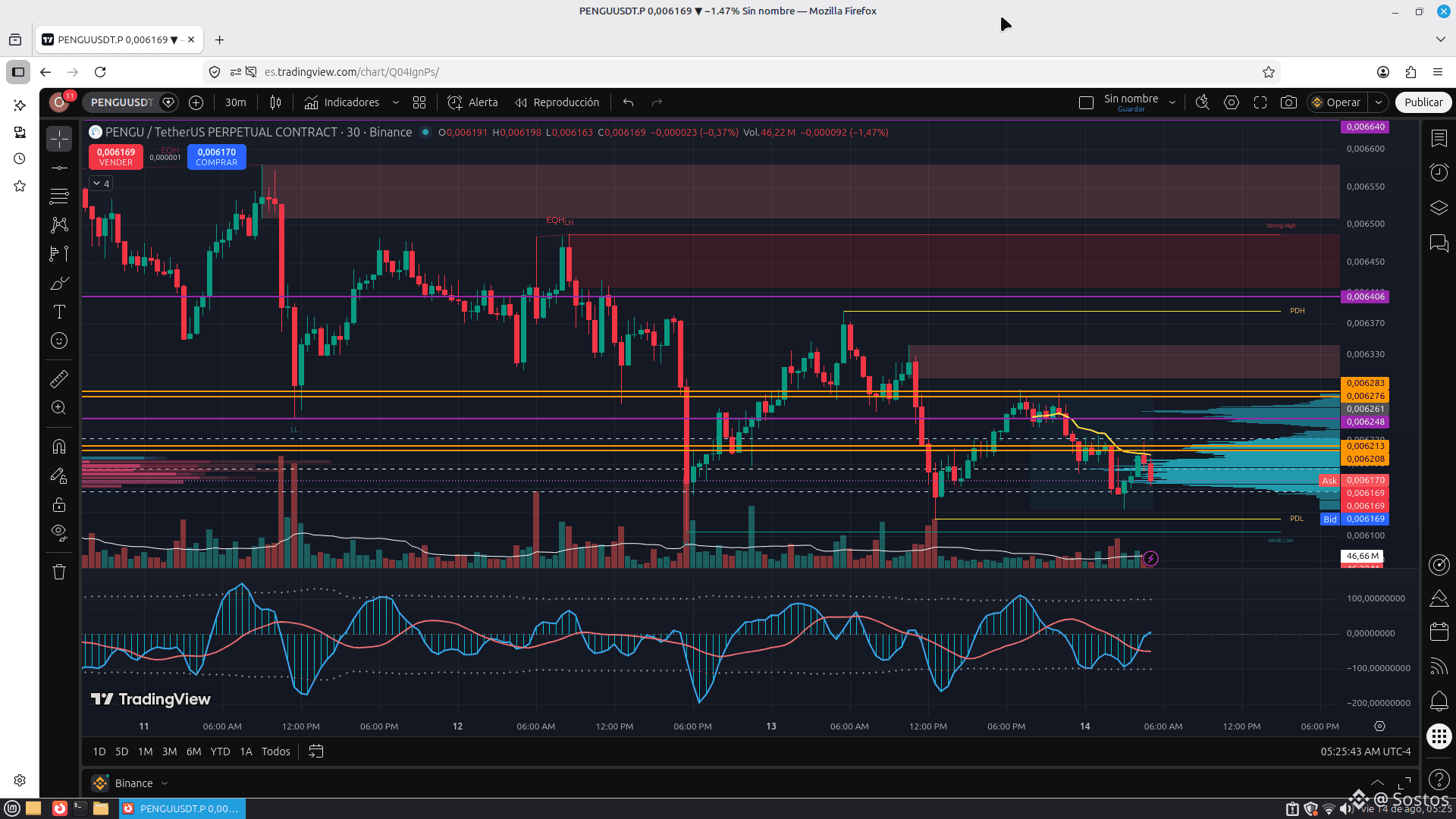Click the add symbol compare plus icon

click(196, 102)
